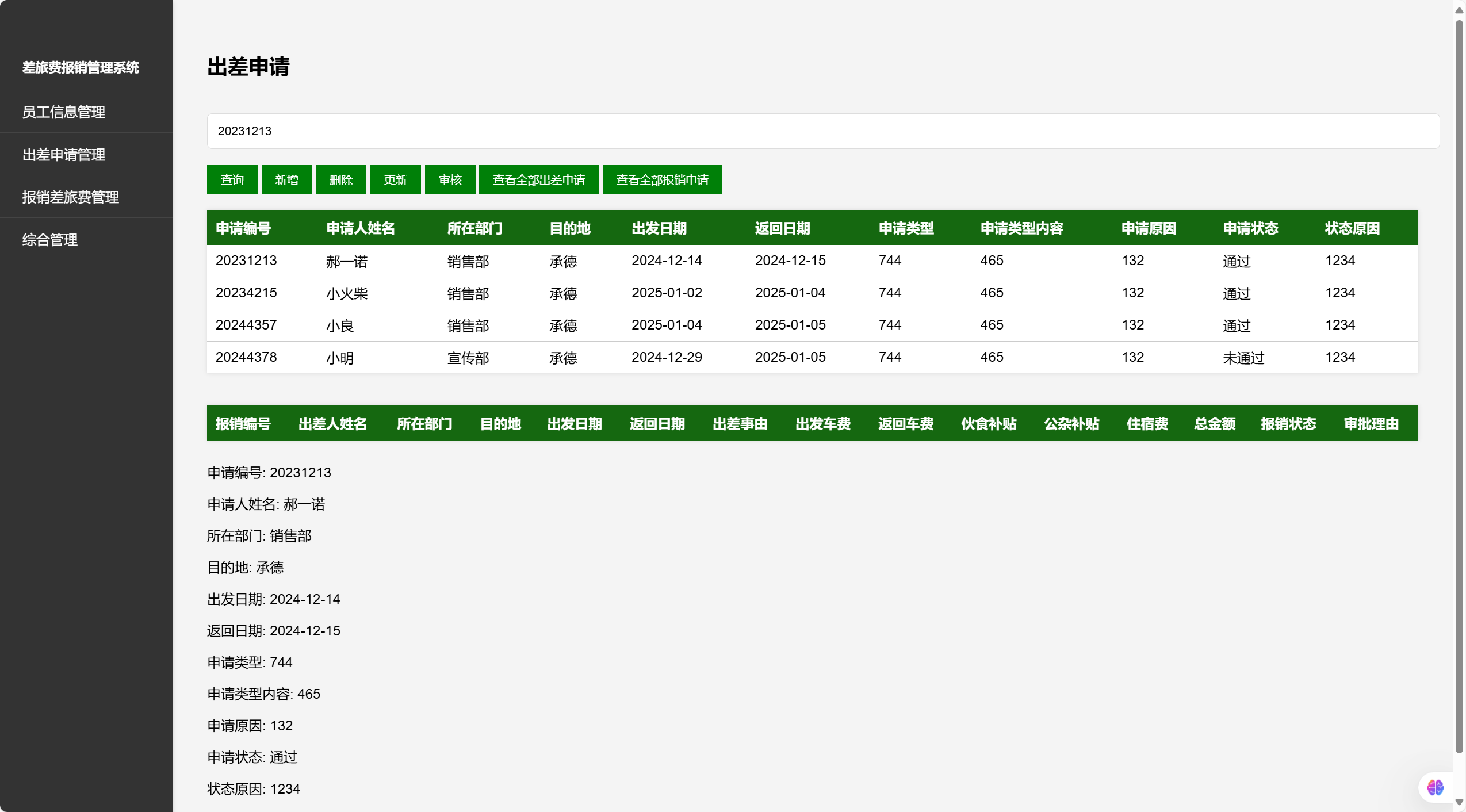Viewport: 1466px width, 812px height.
Task: Click the scrollbar down arrow
Action: pos(1459,802)
